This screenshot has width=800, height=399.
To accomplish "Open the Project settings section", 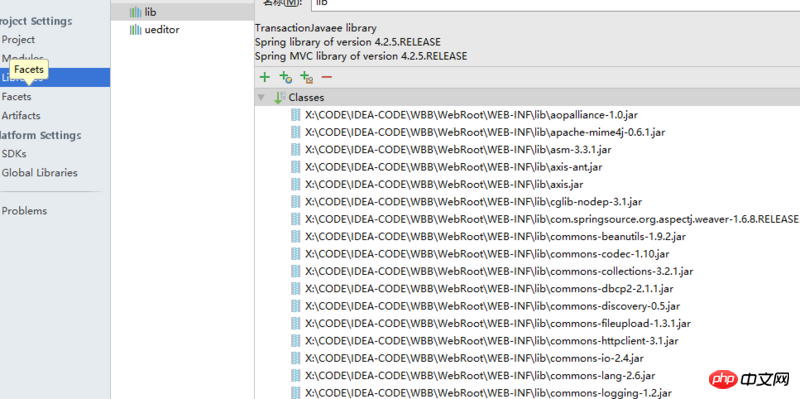I will pos(18,39).
